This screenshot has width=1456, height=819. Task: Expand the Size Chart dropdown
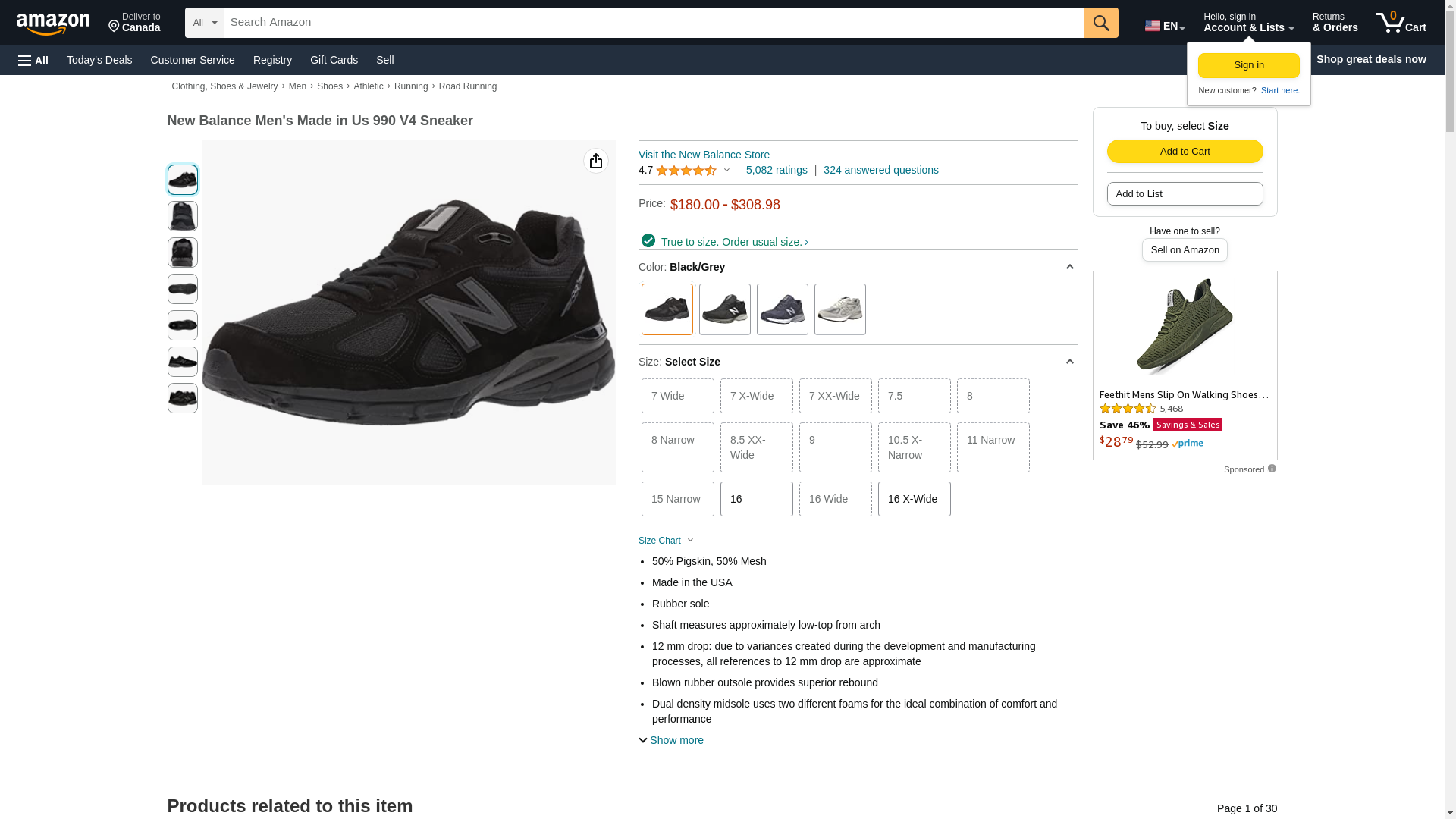[x=666, y=541]
